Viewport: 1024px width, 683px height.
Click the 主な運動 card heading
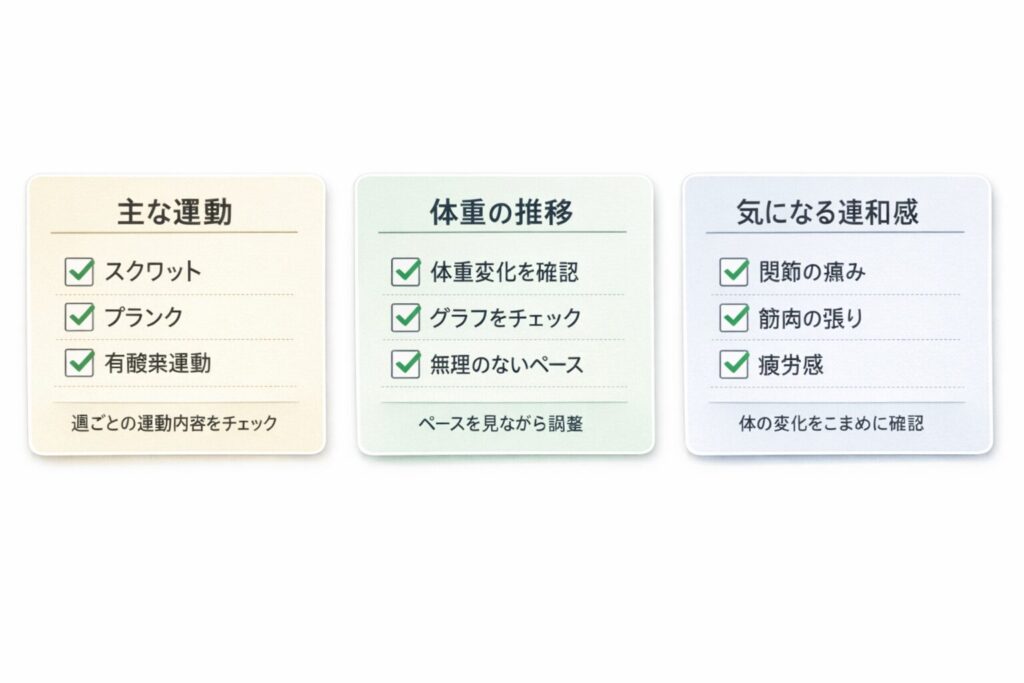point(175,212)
